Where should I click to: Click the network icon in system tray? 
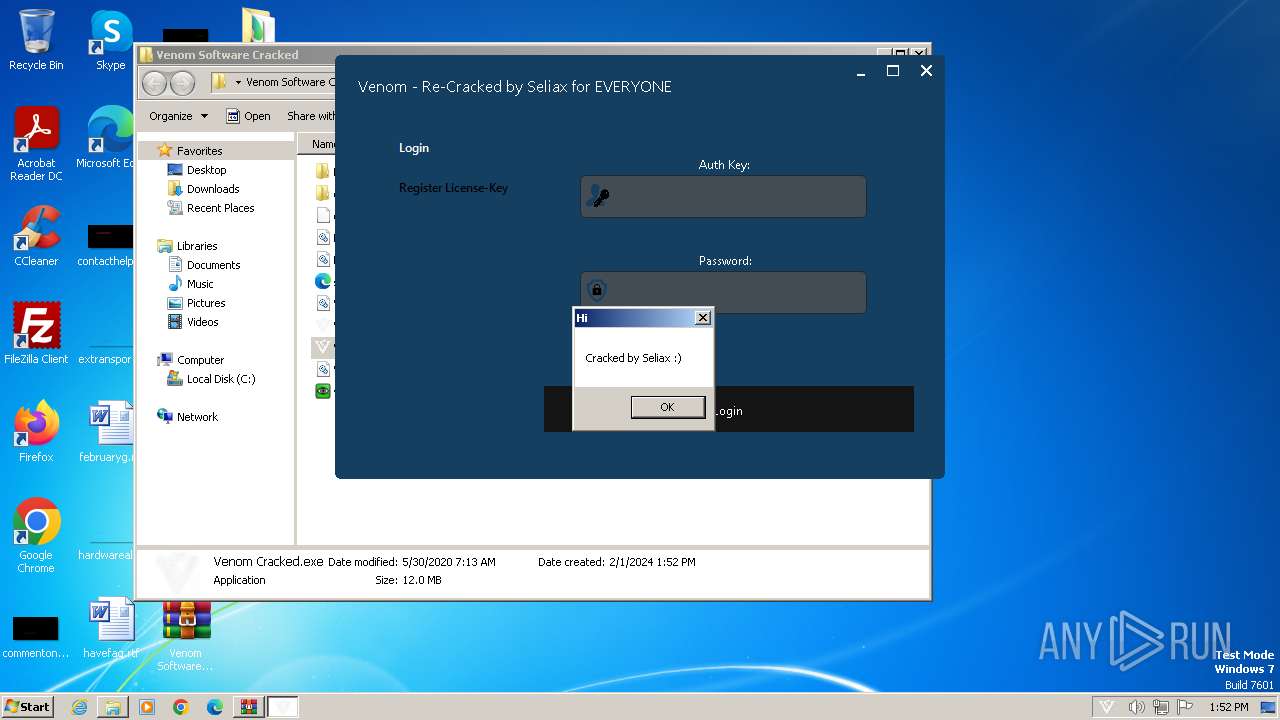(x=1163, y=707)
